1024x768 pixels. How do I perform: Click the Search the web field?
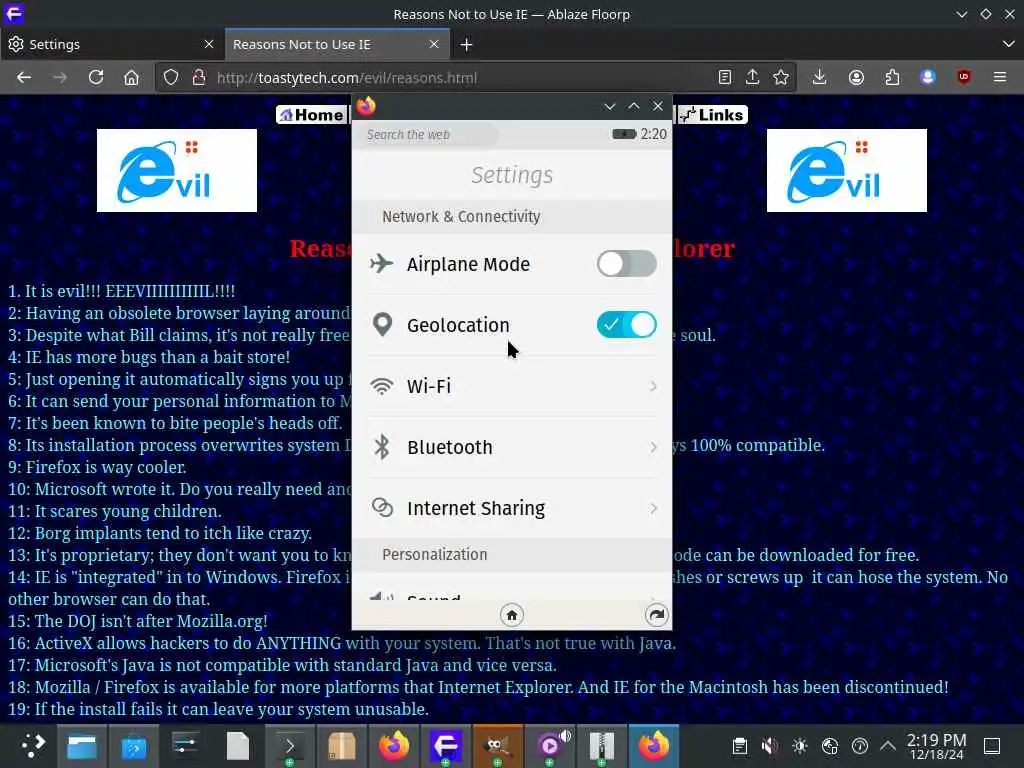[426, 135]
